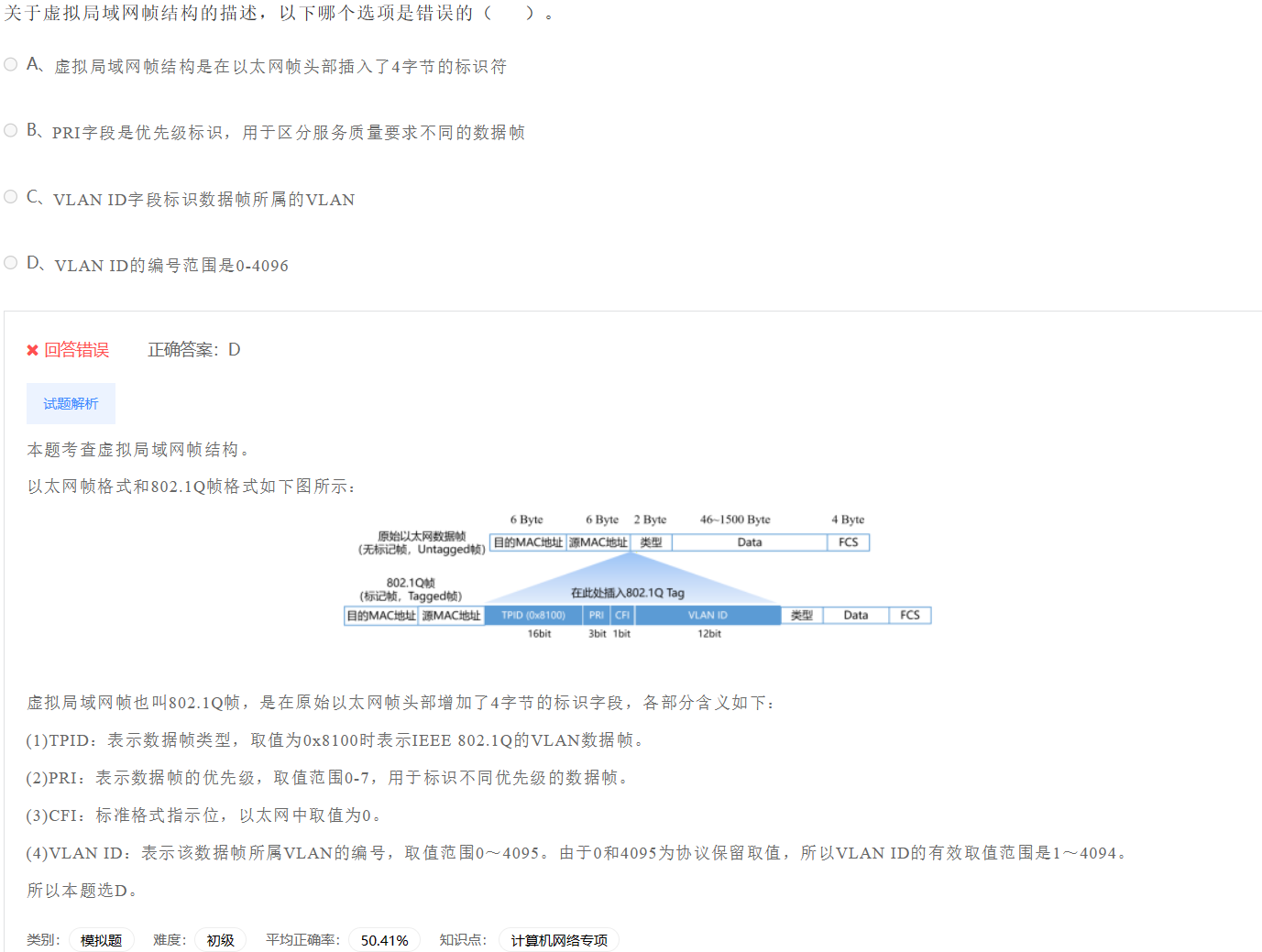
Task: Click the 回答错误 label
Action: pyautogui.click(x=77, y=350)
